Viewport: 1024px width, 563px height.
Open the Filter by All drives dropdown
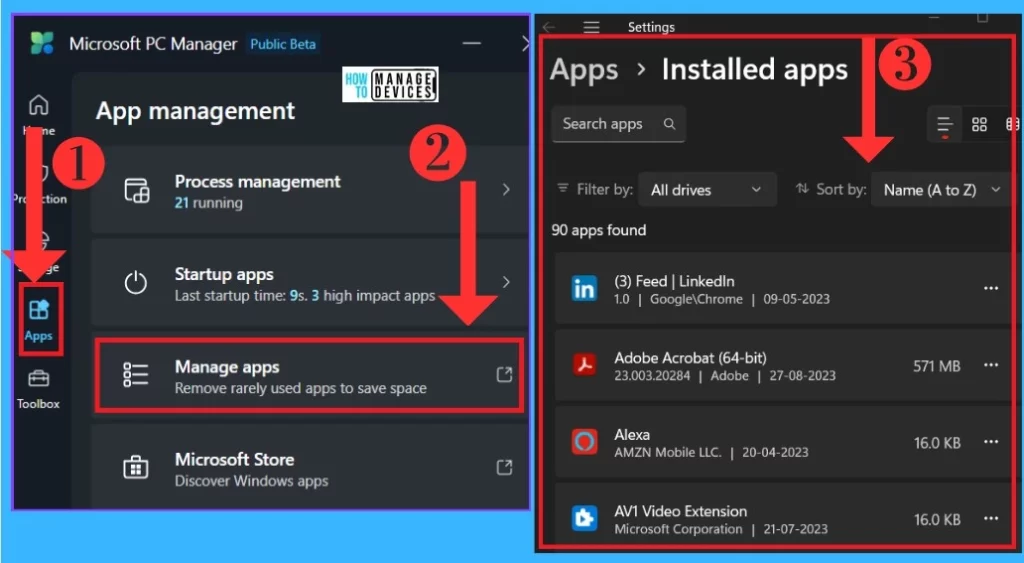[707, 190]
